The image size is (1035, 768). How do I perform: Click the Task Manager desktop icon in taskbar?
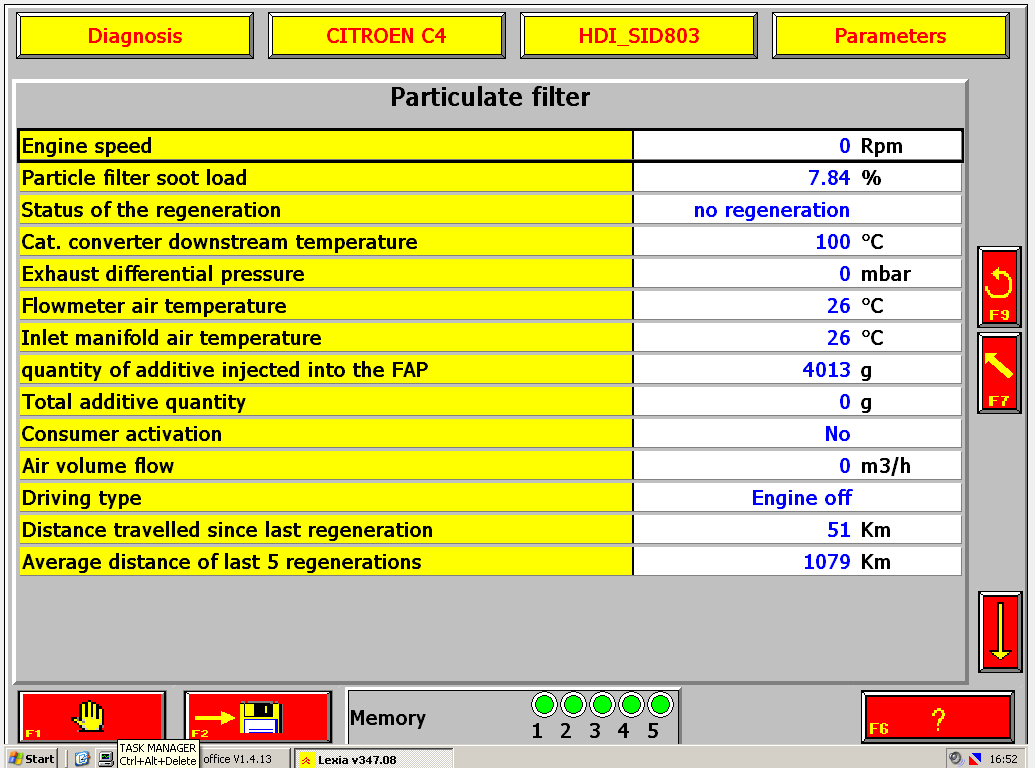point(106,759)
